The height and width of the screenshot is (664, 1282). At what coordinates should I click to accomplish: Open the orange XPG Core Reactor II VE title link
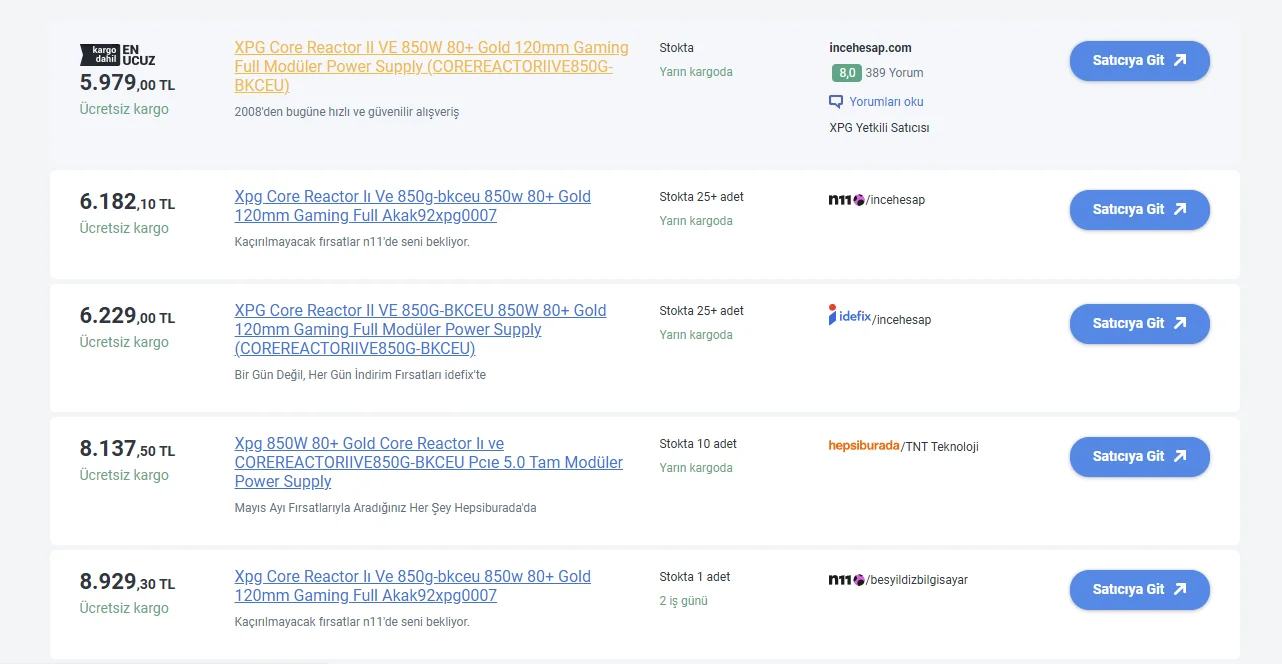432,67
